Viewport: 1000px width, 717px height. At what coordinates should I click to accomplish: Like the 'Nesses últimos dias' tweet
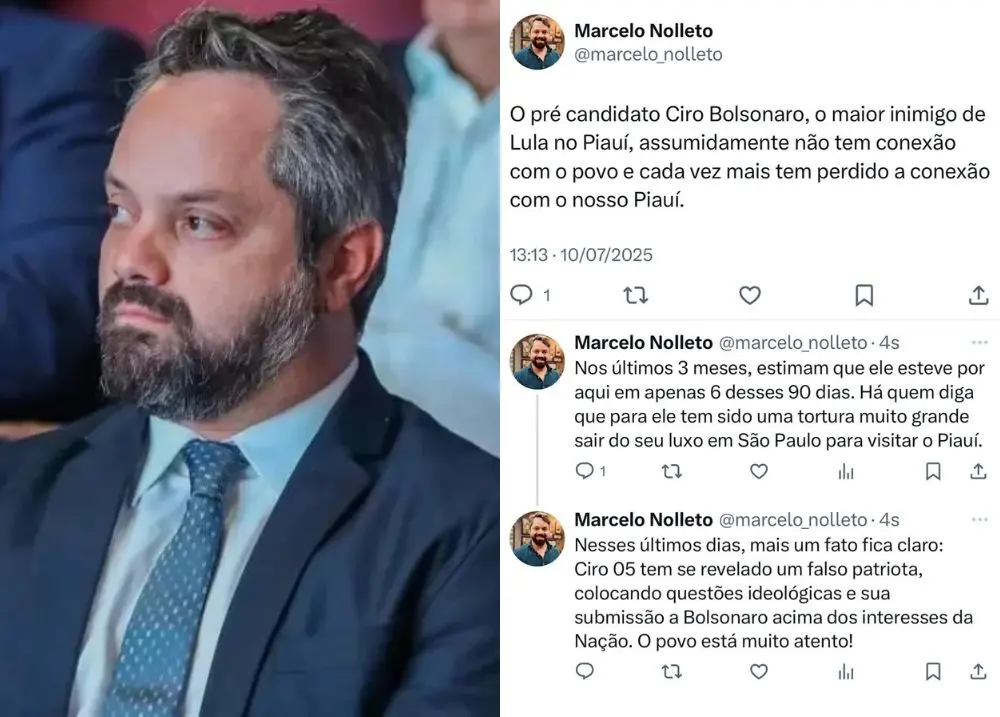(x=758, y=671)
